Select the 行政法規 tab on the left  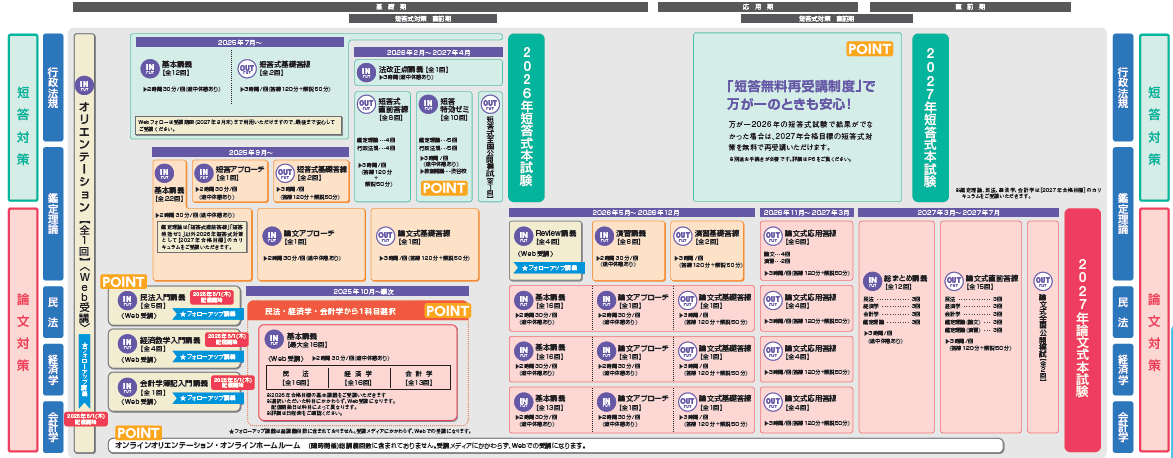click(54, 88)
